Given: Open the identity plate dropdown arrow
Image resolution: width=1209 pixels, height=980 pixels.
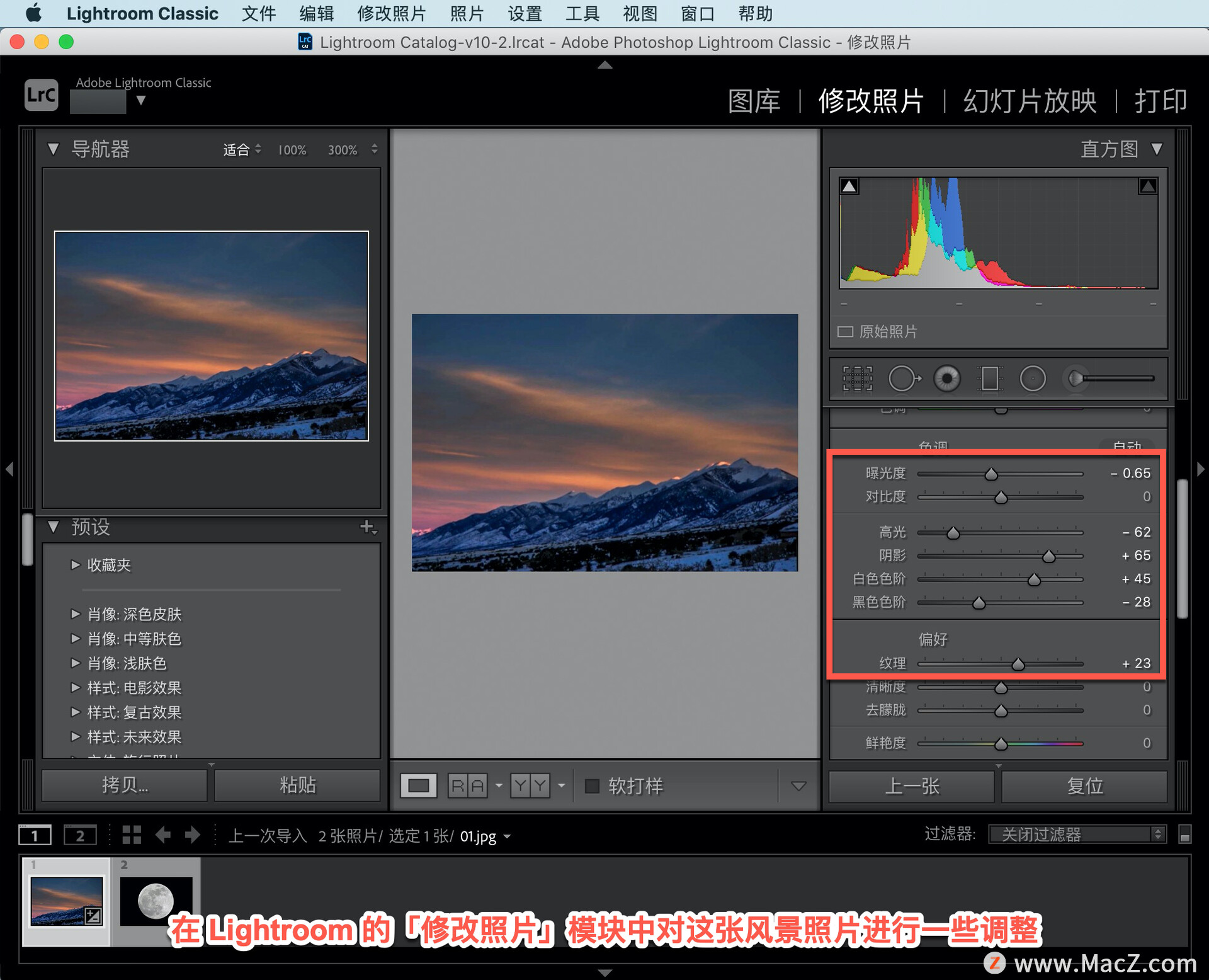Looking at the screenshot, I should pos(141,100).
